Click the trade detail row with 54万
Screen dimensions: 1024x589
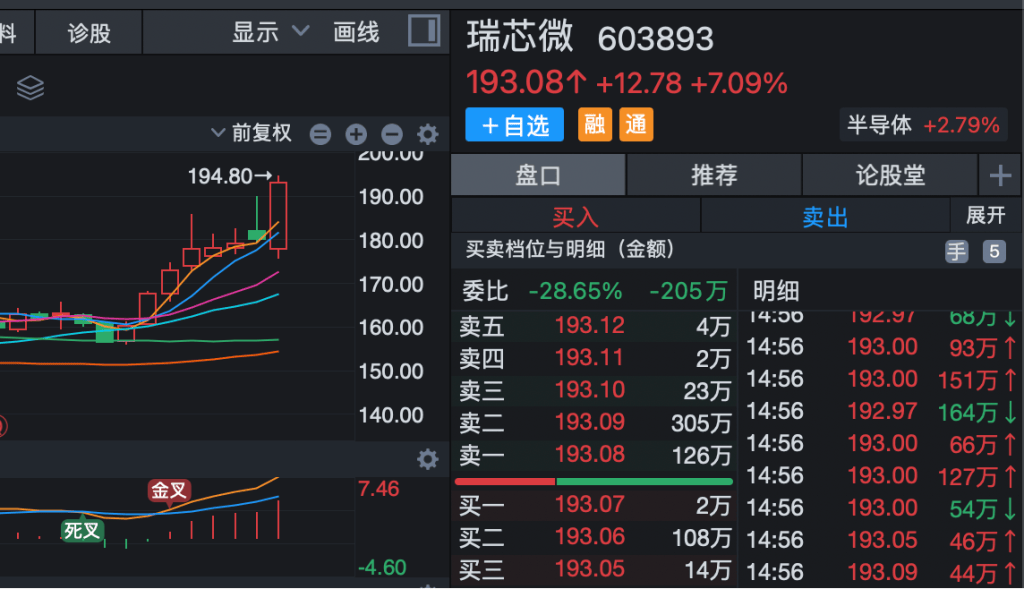881,508
